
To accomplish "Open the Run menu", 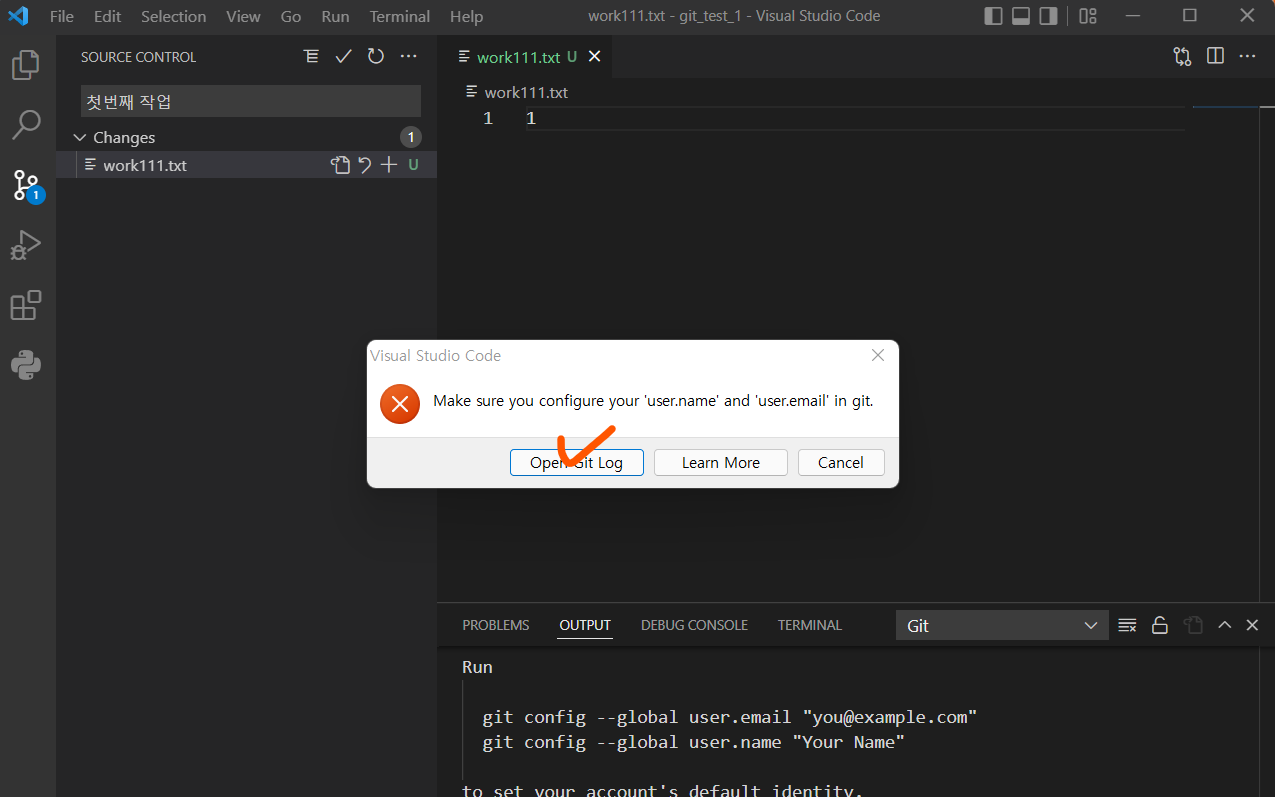I will coord(336,17).
